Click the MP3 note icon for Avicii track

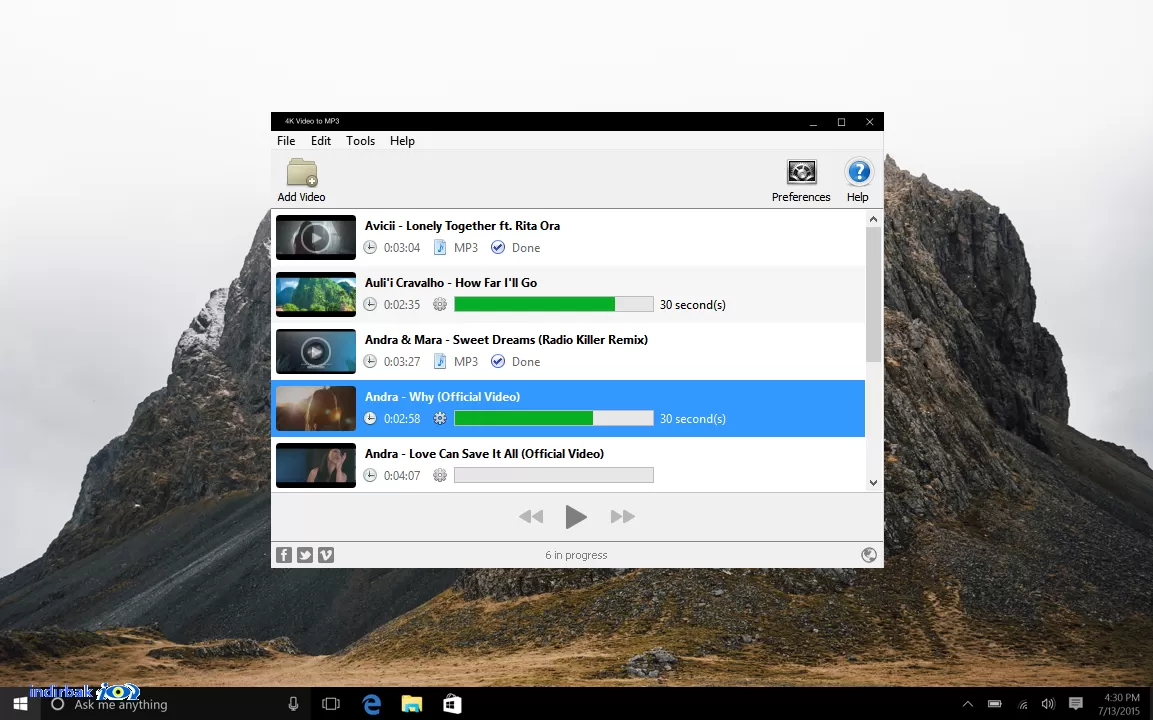click(x=440, y=248)
